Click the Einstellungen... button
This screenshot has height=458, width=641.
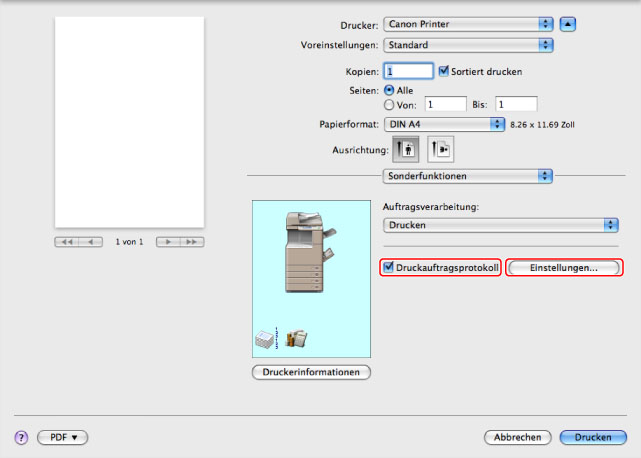tap(564, 268)
